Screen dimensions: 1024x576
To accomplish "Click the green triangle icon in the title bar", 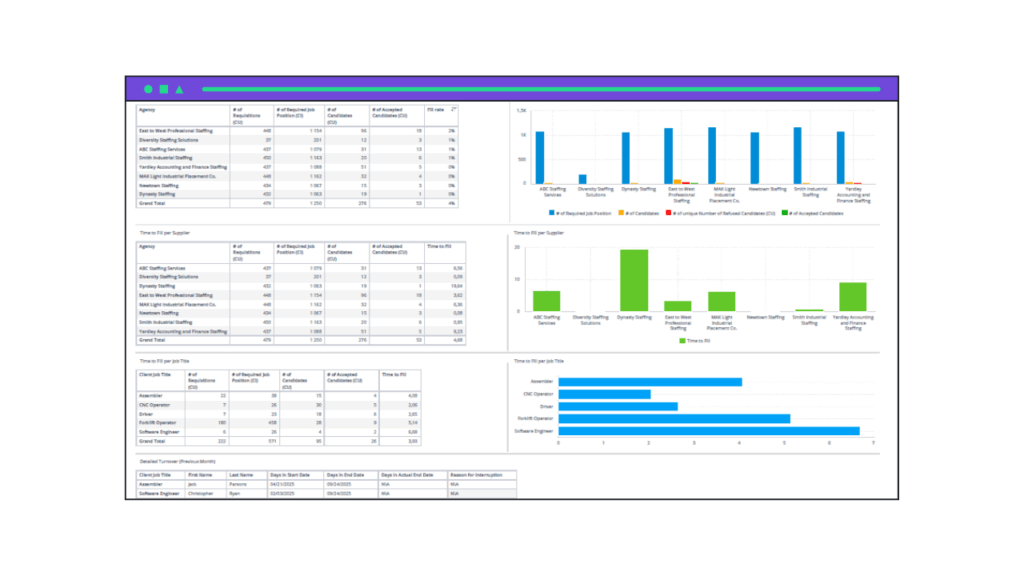I will coord(180,89).
